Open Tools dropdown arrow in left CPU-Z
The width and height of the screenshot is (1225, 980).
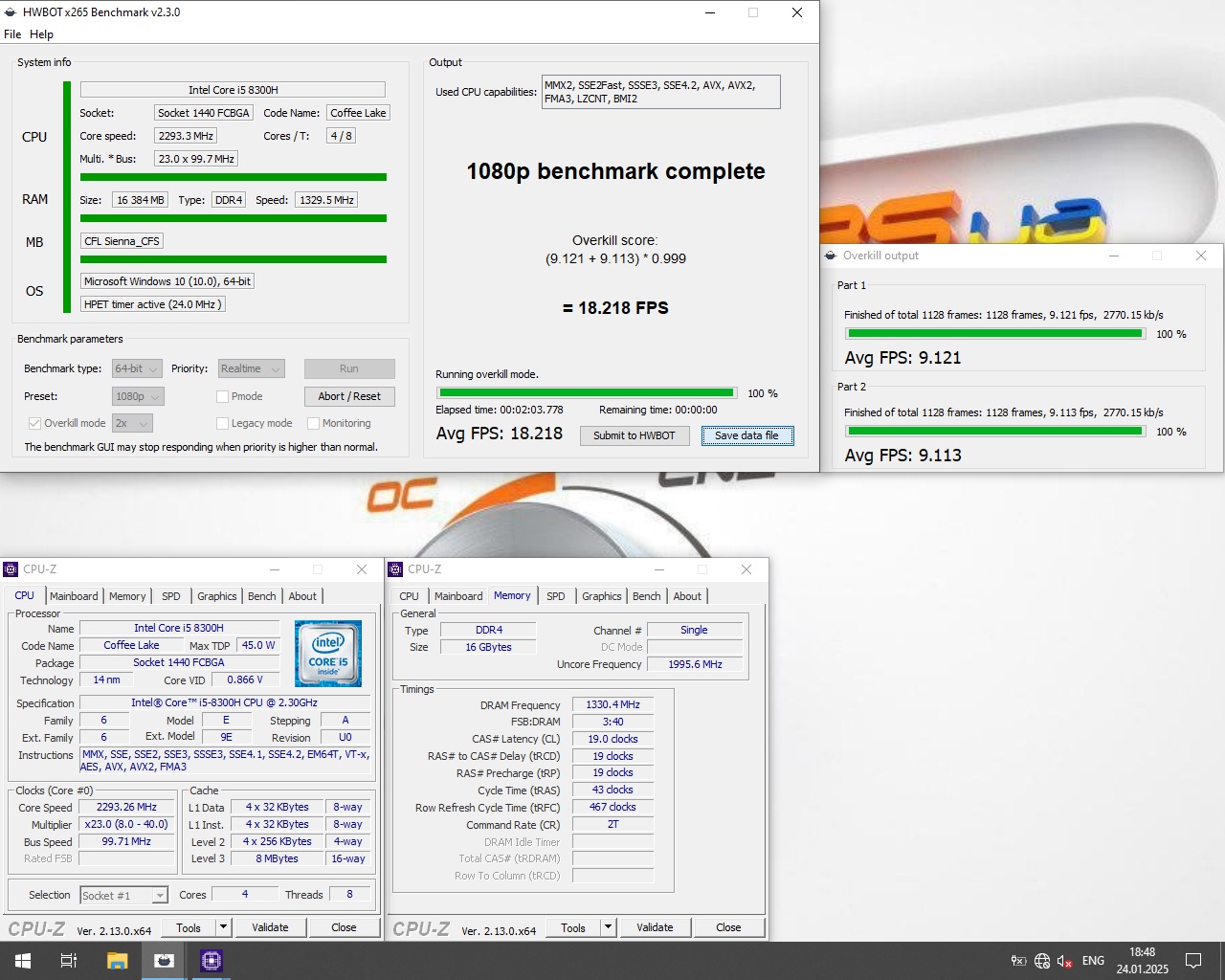click(223, 927)
